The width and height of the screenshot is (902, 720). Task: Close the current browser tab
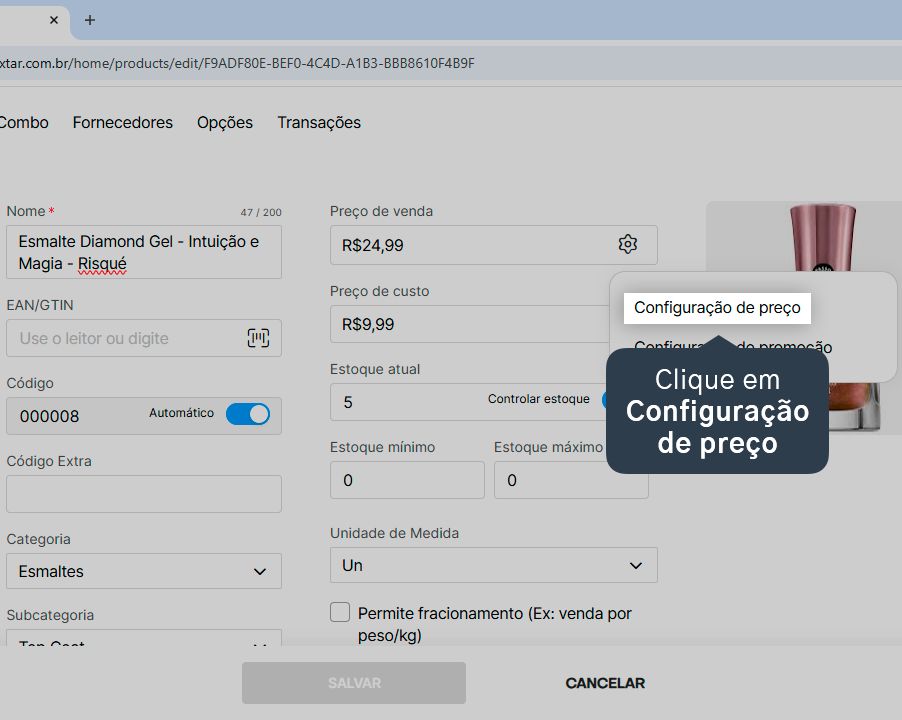point(54,20)
